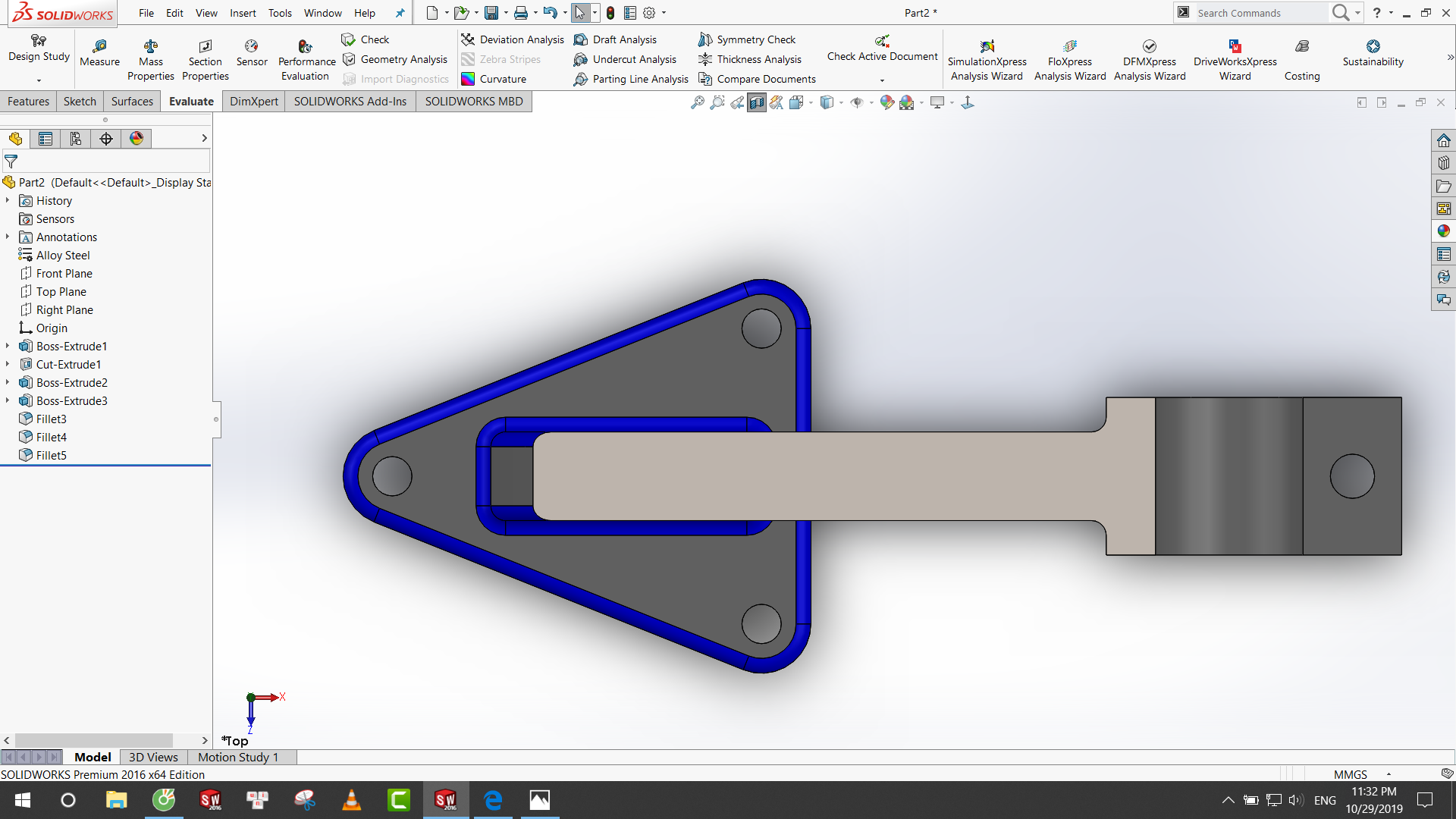Open Dynamic Annotation Views icon

click(777, 102)
